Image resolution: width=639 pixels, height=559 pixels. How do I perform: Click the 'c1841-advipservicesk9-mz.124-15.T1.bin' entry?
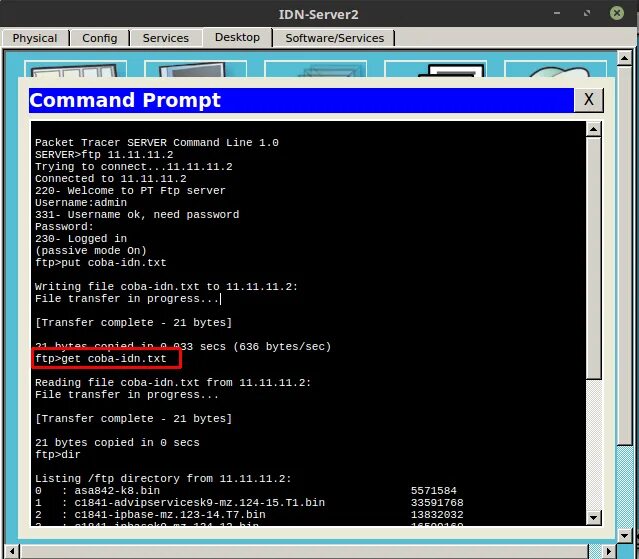coord(199,503)
